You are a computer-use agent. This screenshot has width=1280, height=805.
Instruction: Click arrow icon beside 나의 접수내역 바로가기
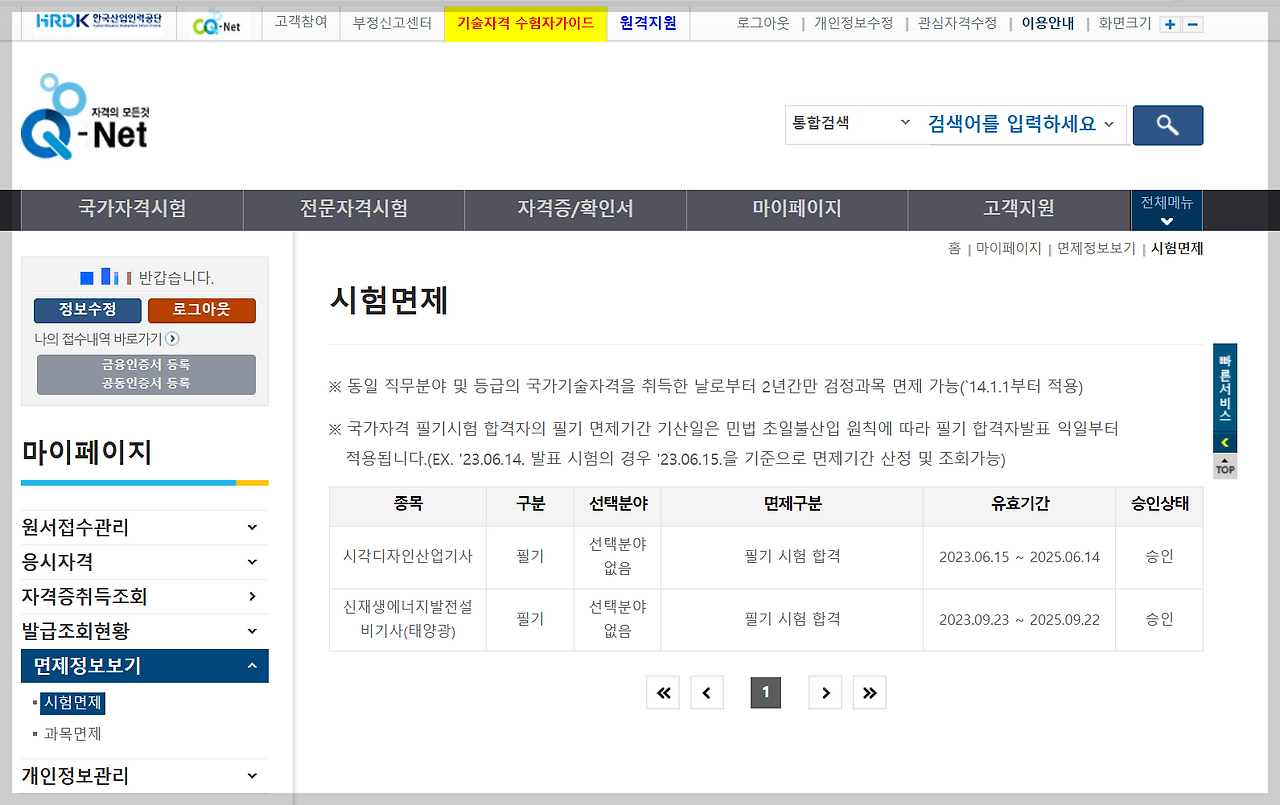pos(172,339)
